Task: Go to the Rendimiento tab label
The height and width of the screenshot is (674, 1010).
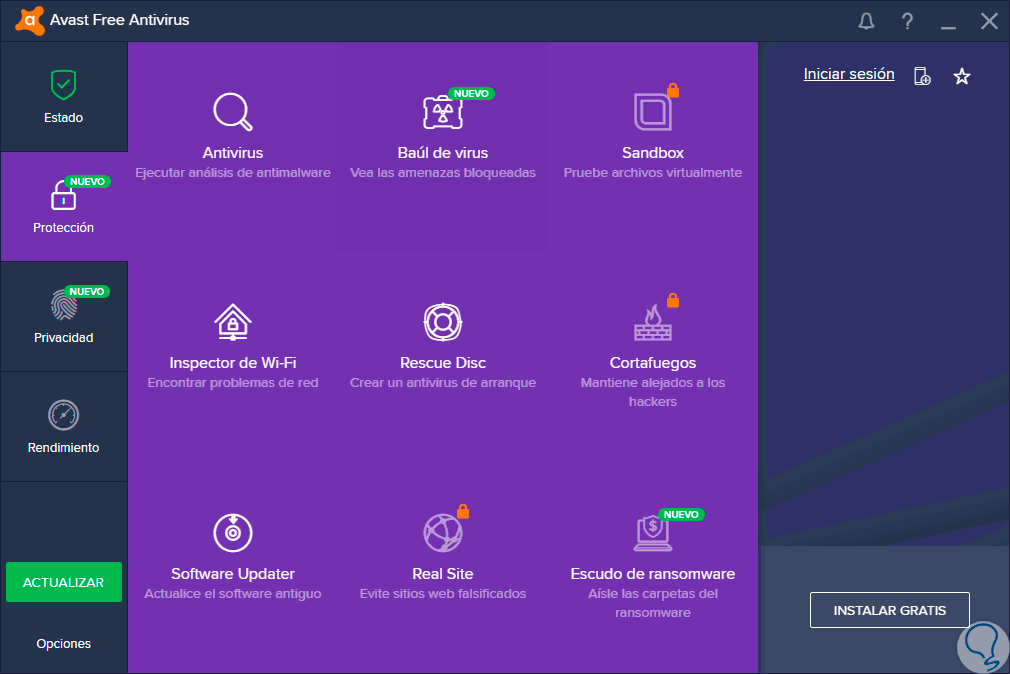Action: (x=63, y=447)
